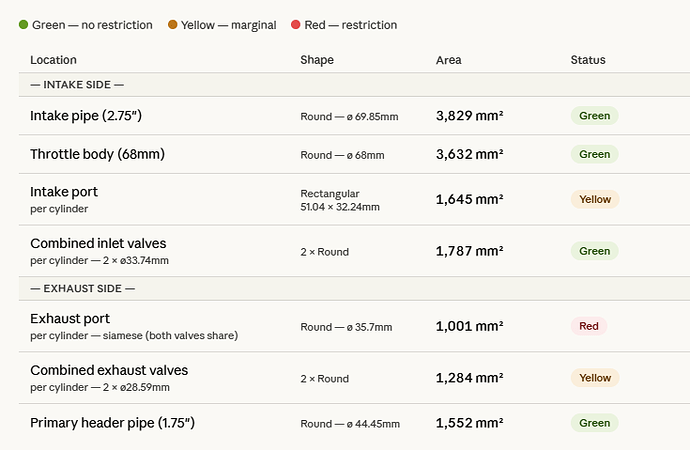This screenshot has width=690, height=450.
Task: Click Yellow status badge for Intake port
Action: click(x=595, y=199)
